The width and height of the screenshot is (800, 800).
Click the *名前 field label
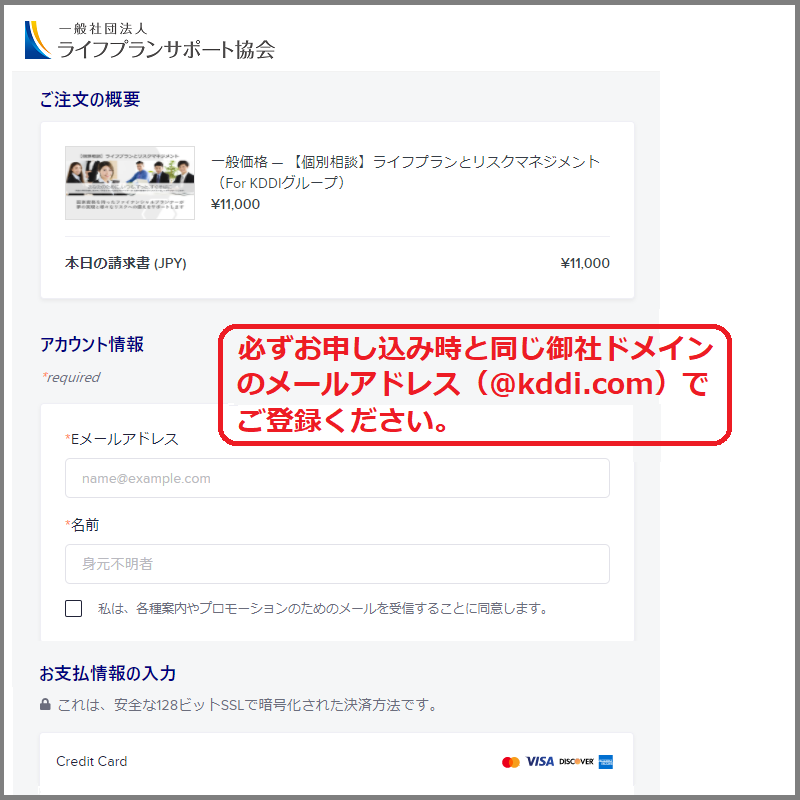coord(82,524)
